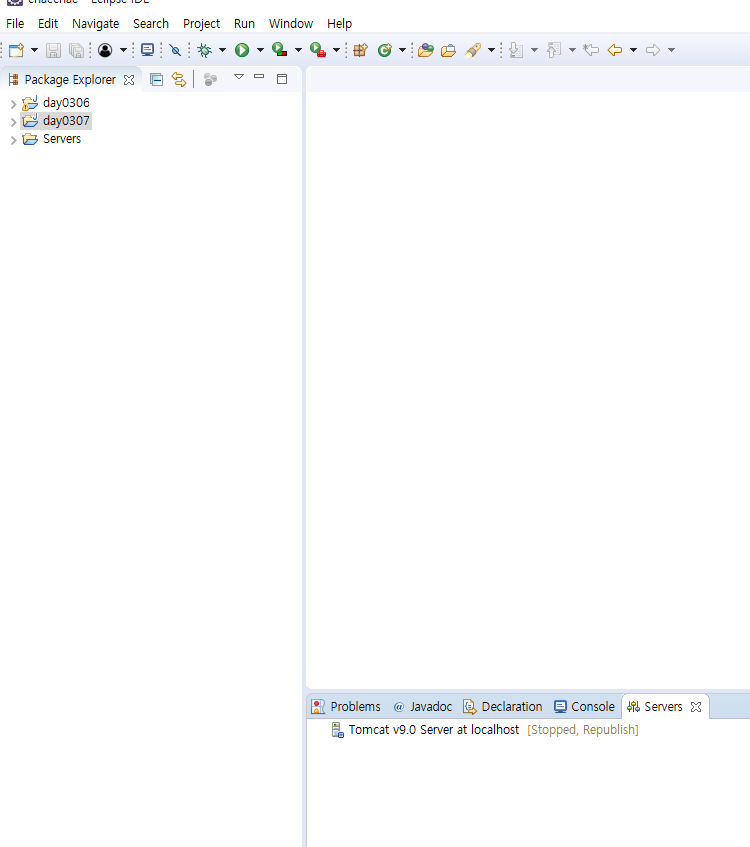The width and height of the screenshot is (750, 847).
Task: Click the Previous Annotation icon
Action: click(554, 50)
